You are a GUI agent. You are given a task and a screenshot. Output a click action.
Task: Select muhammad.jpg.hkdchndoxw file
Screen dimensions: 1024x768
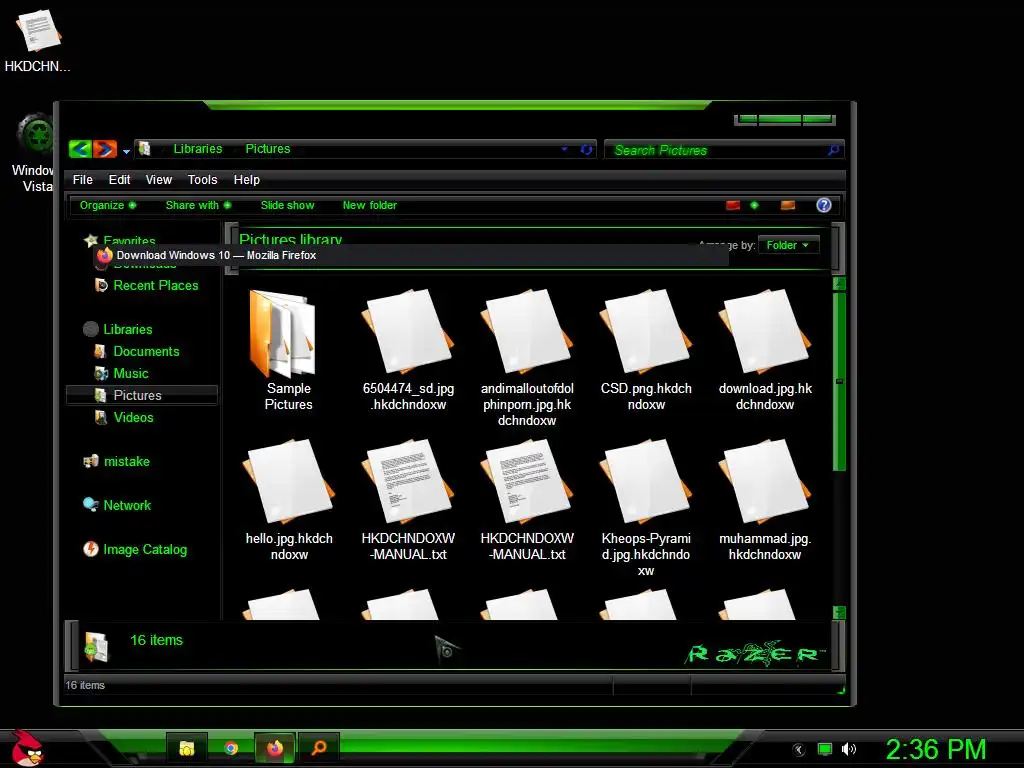(x=765, y=501)
